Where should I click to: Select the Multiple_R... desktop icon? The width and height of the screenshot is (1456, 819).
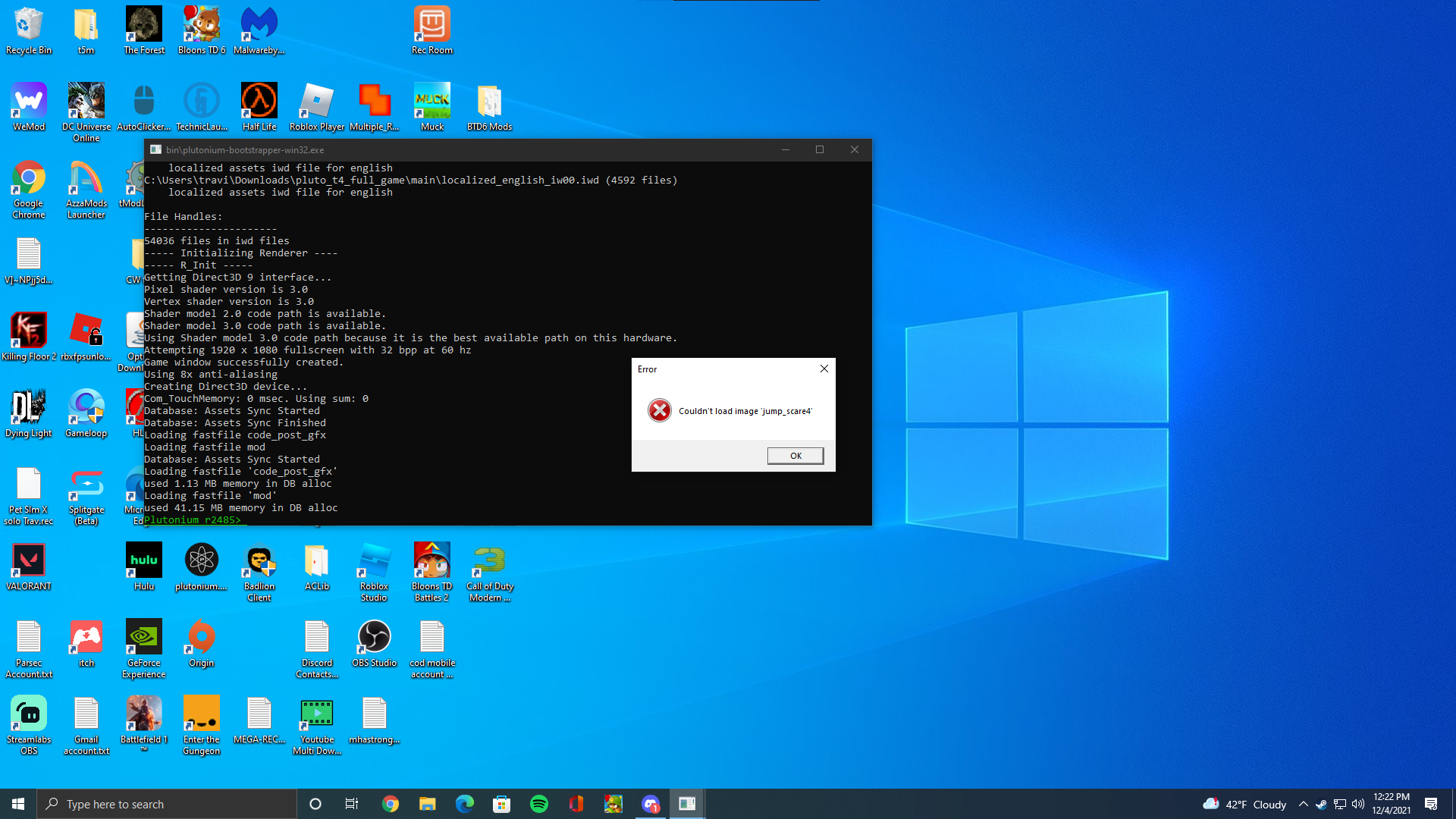tap(375, 108)
